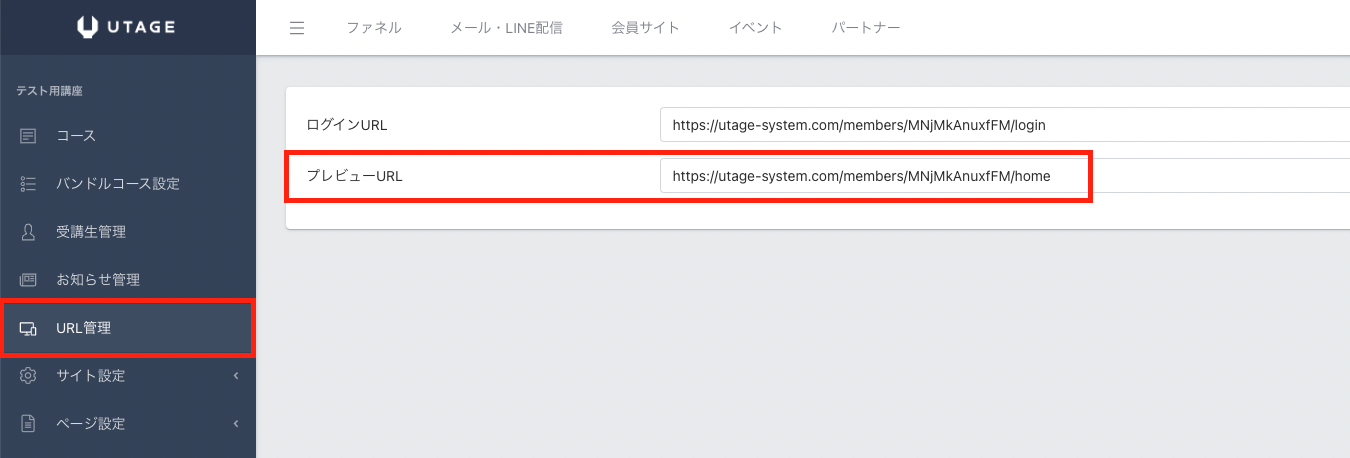Switch to 会員サイト in the top navigation

645,28
